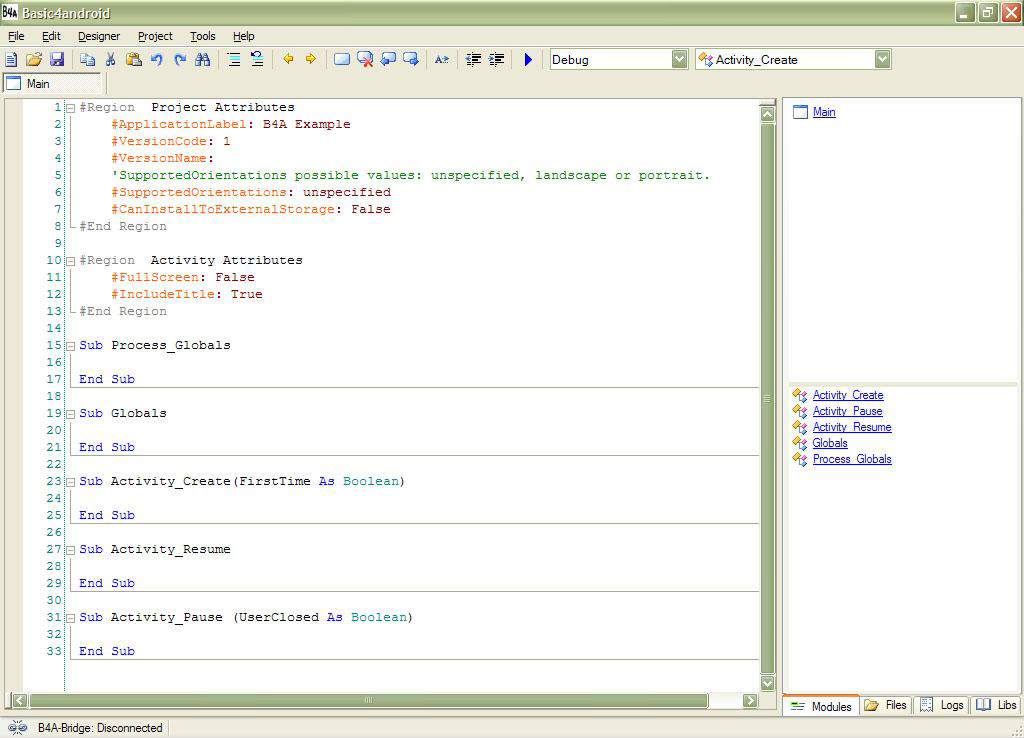Collapse the Sub Activity_Create block

[x=71, y=482]
